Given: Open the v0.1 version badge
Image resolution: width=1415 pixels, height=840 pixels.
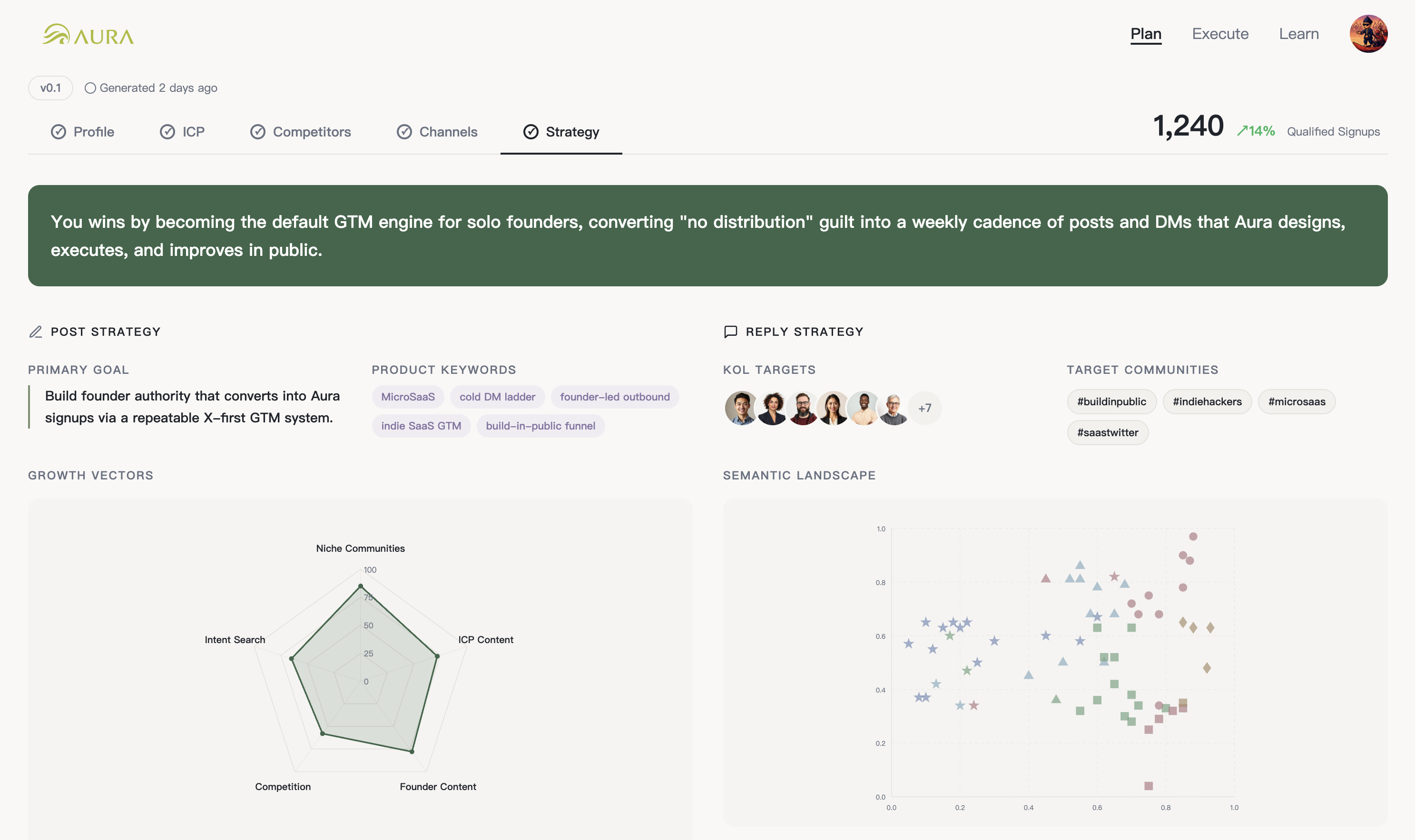Looking at the screenshot, I should [50, 88].
